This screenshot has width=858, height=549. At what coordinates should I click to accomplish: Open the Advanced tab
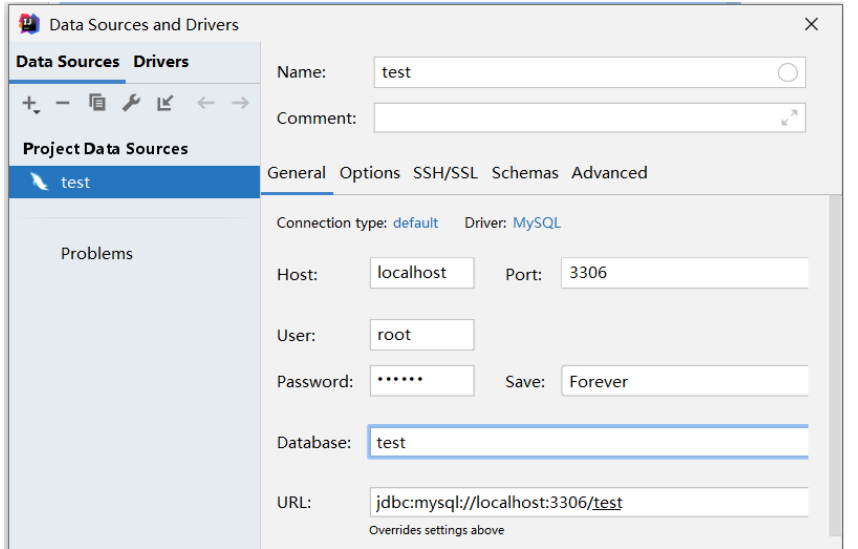[609, 173]
